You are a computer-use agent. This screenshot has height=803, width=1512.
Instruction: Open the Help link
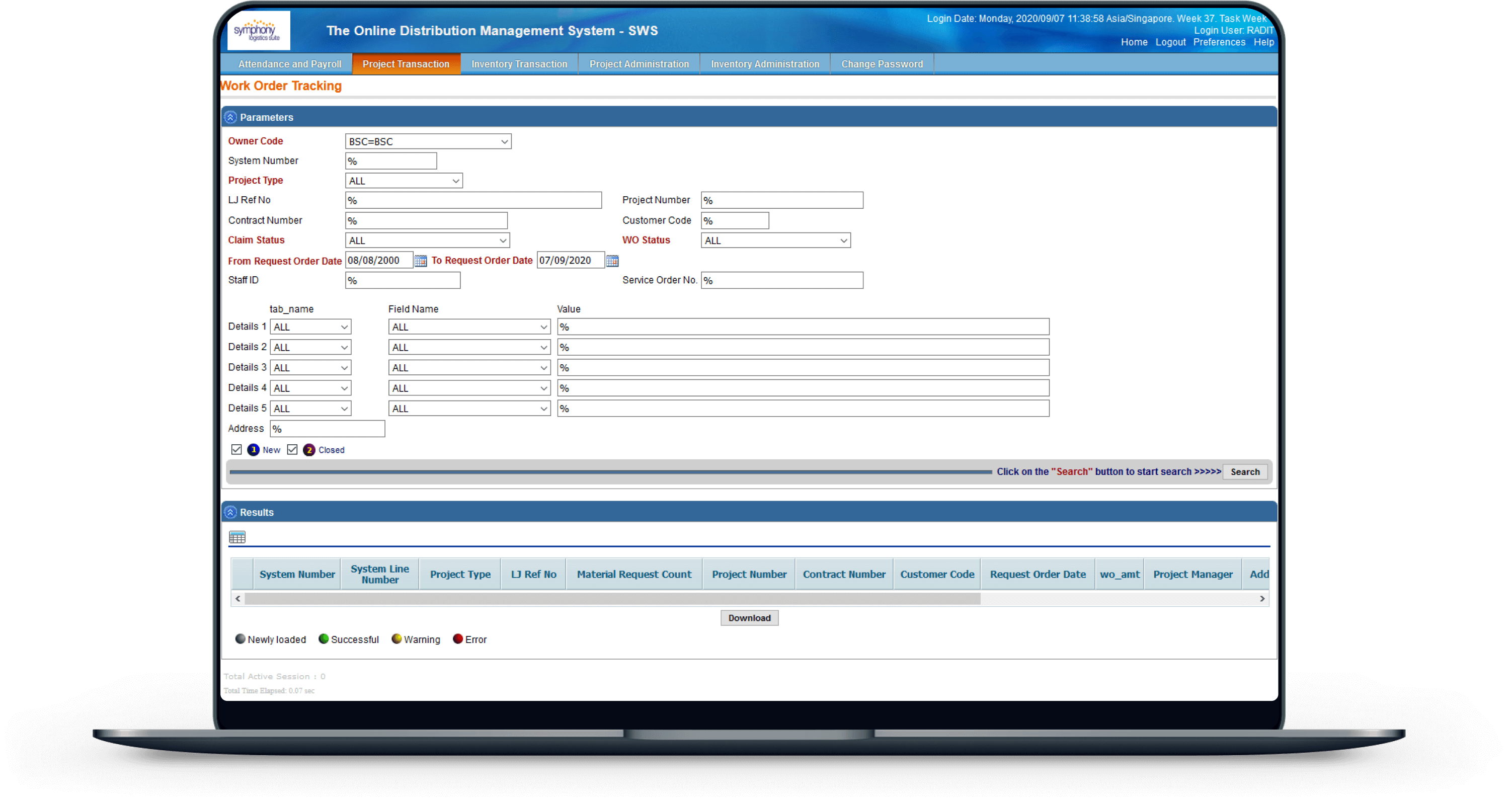[x=1263, y=42]
